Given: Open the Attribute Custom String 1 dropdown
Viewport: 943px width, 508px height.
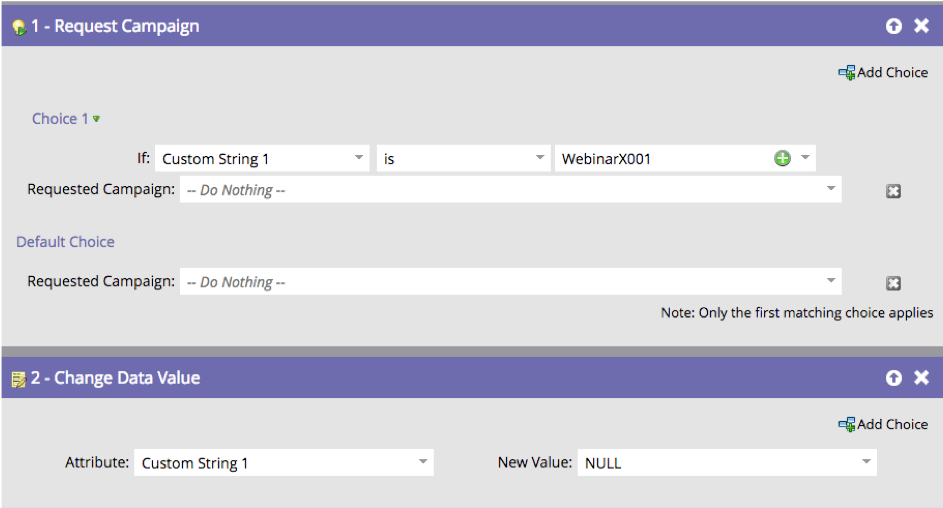Looking at the screenshot, I should click(x=423, y=462).
